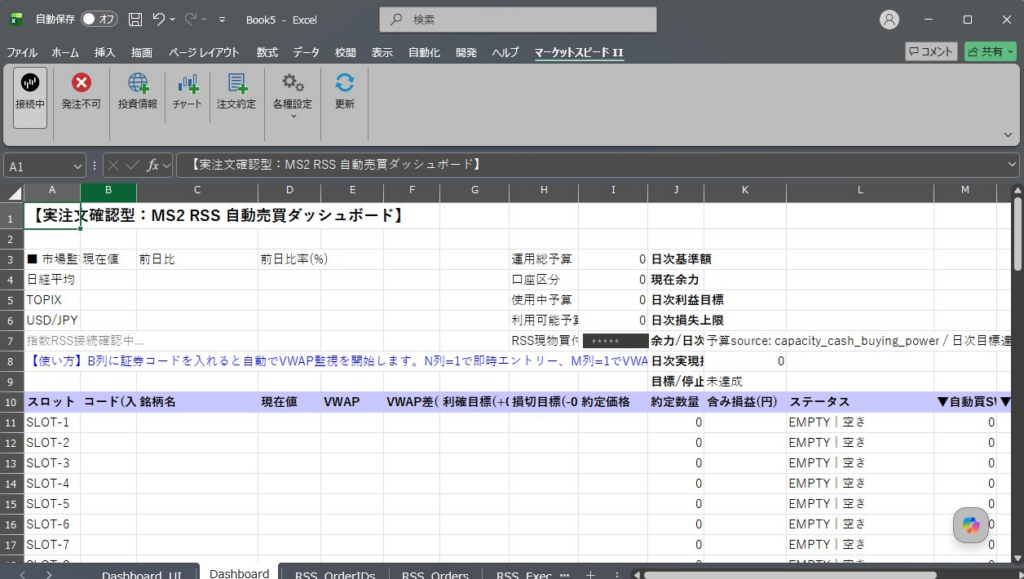Click the vertical scrollbar up arrow
Image resolution: width=1024 pixels, height=579 pixels.
click(x=1017, y=190)
